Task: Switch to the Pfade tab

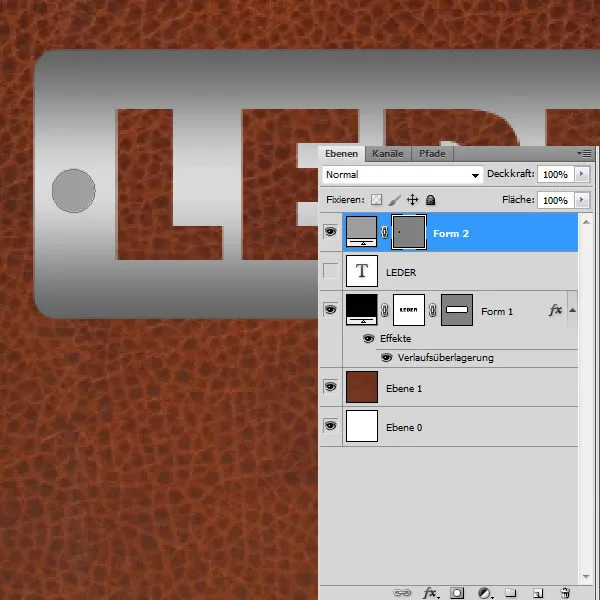Action: coord(432,154)
